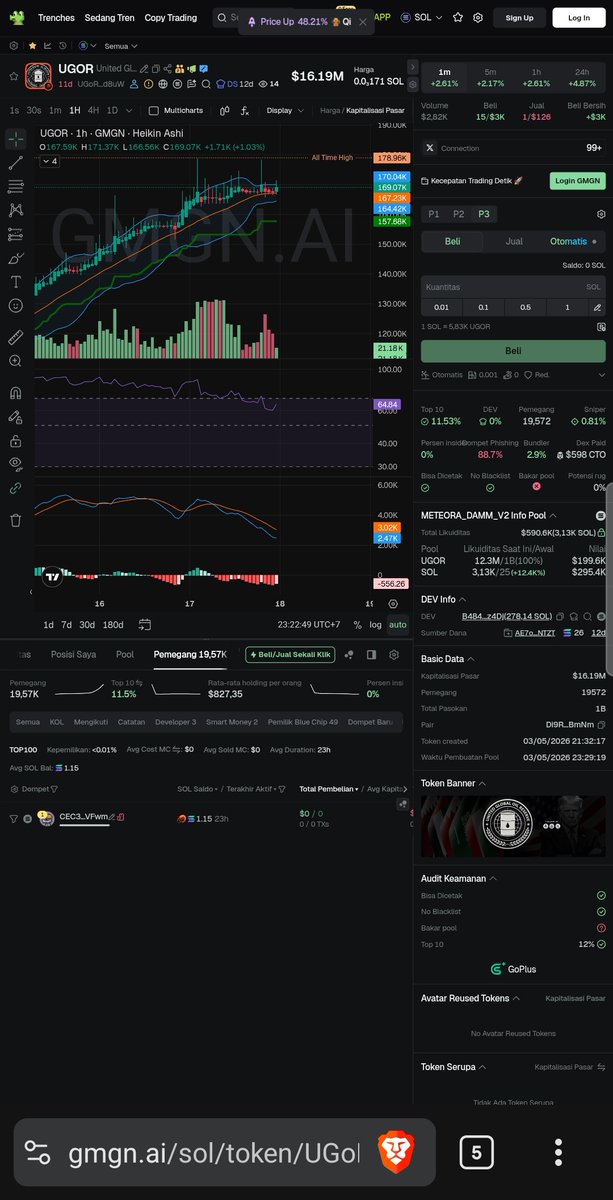Toggle lock all drawings
This screenshot has width=613, height=1200.
(x=15, y=441)
